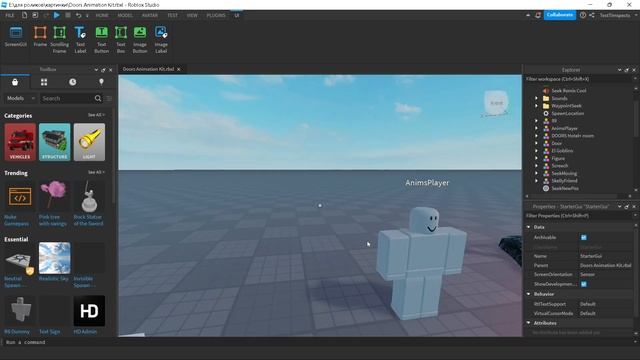Expand the Figure model in Explorer
This screenshot has width=640, height=360.
click(537, 158)
